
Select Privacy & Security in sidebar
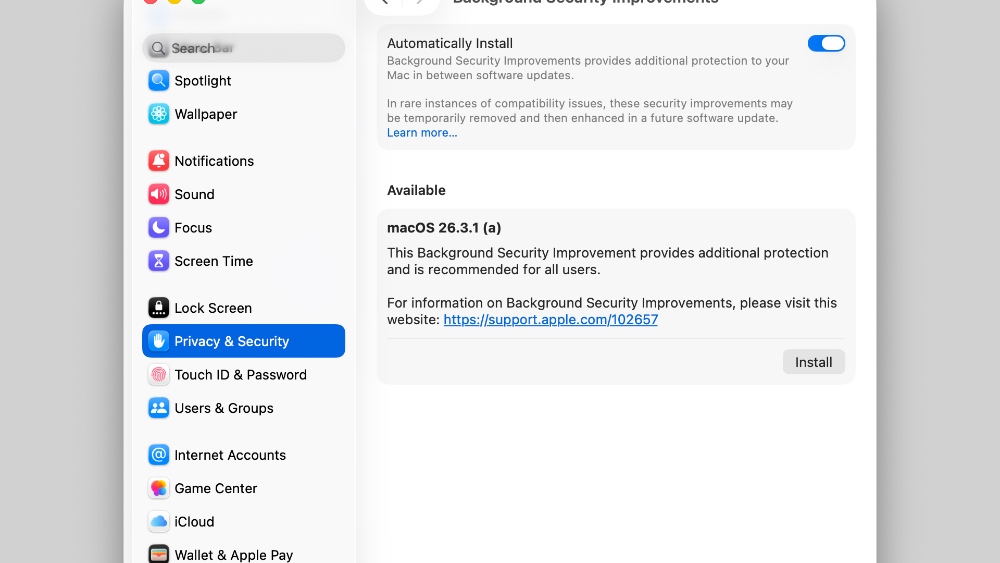point(243,341)
